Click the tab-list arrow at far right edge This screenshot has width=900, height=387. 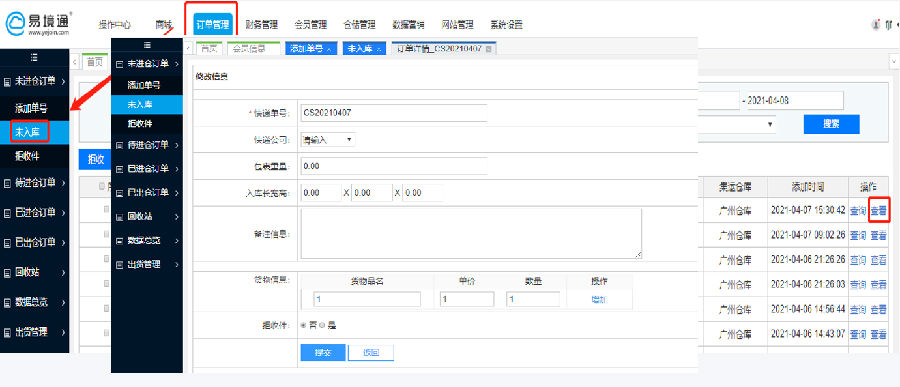tap(894, 61)
